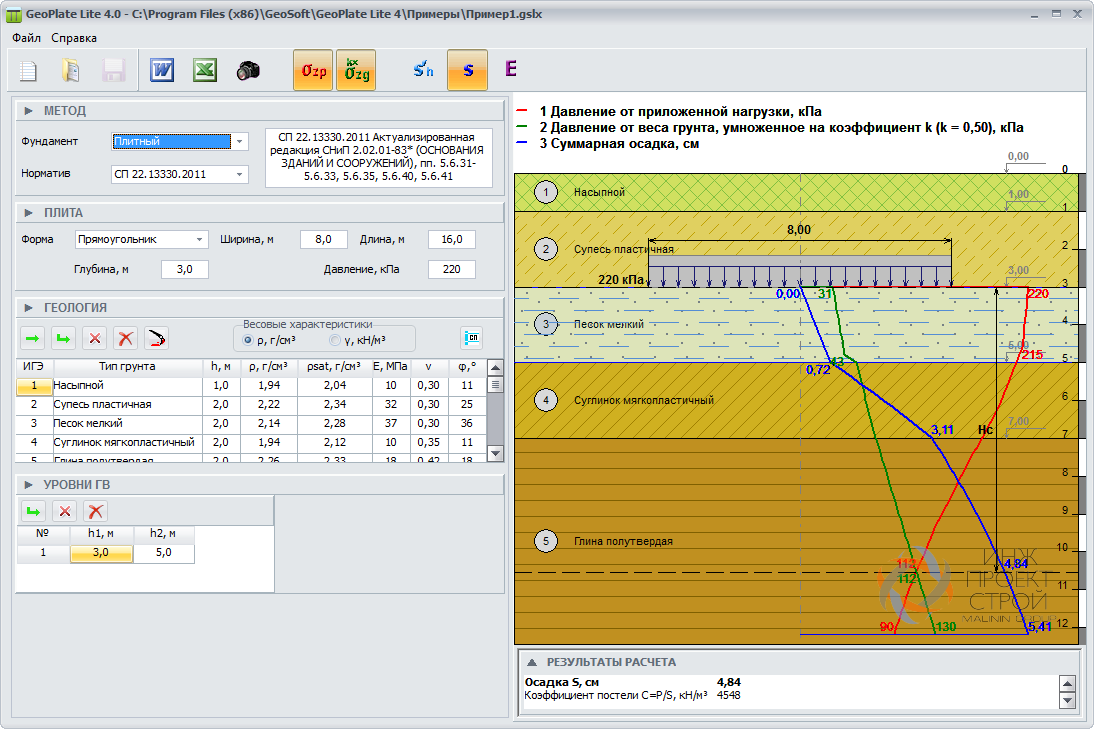The image size is (1094, 729).
Task: Select Песок мелкий in the geology table
Action: pos(251,423)
